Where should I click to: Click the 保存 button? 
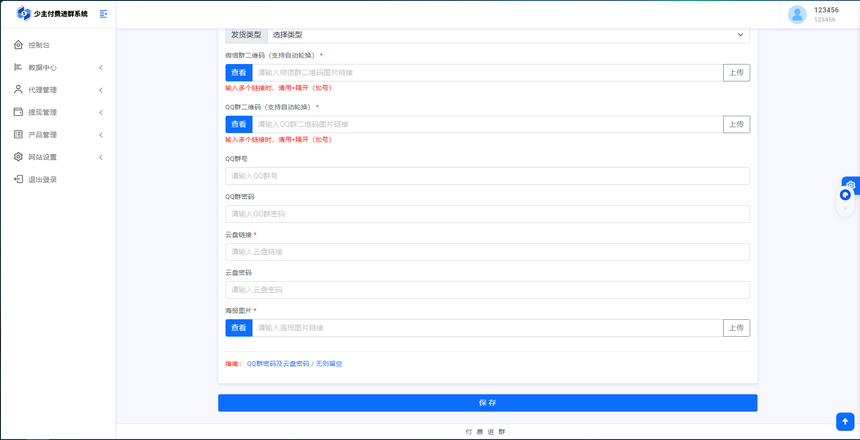(488, 403)
